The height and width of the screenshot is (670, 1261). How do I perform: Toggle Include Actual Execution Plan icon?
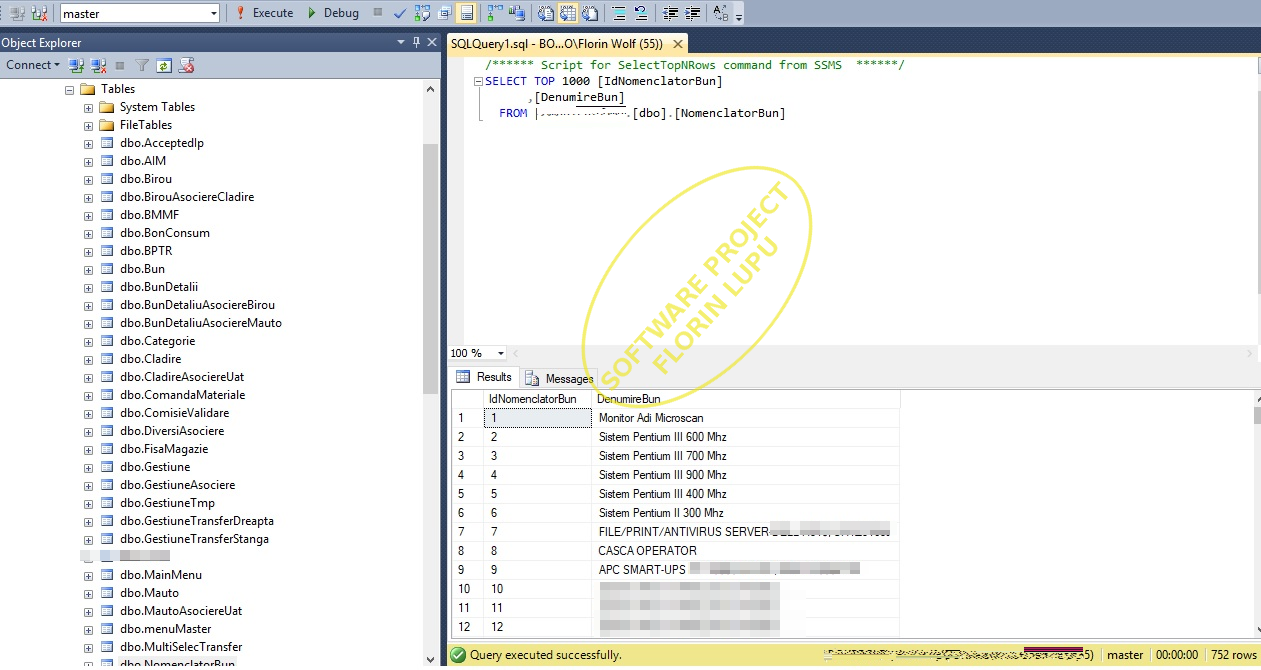[495, 13]
